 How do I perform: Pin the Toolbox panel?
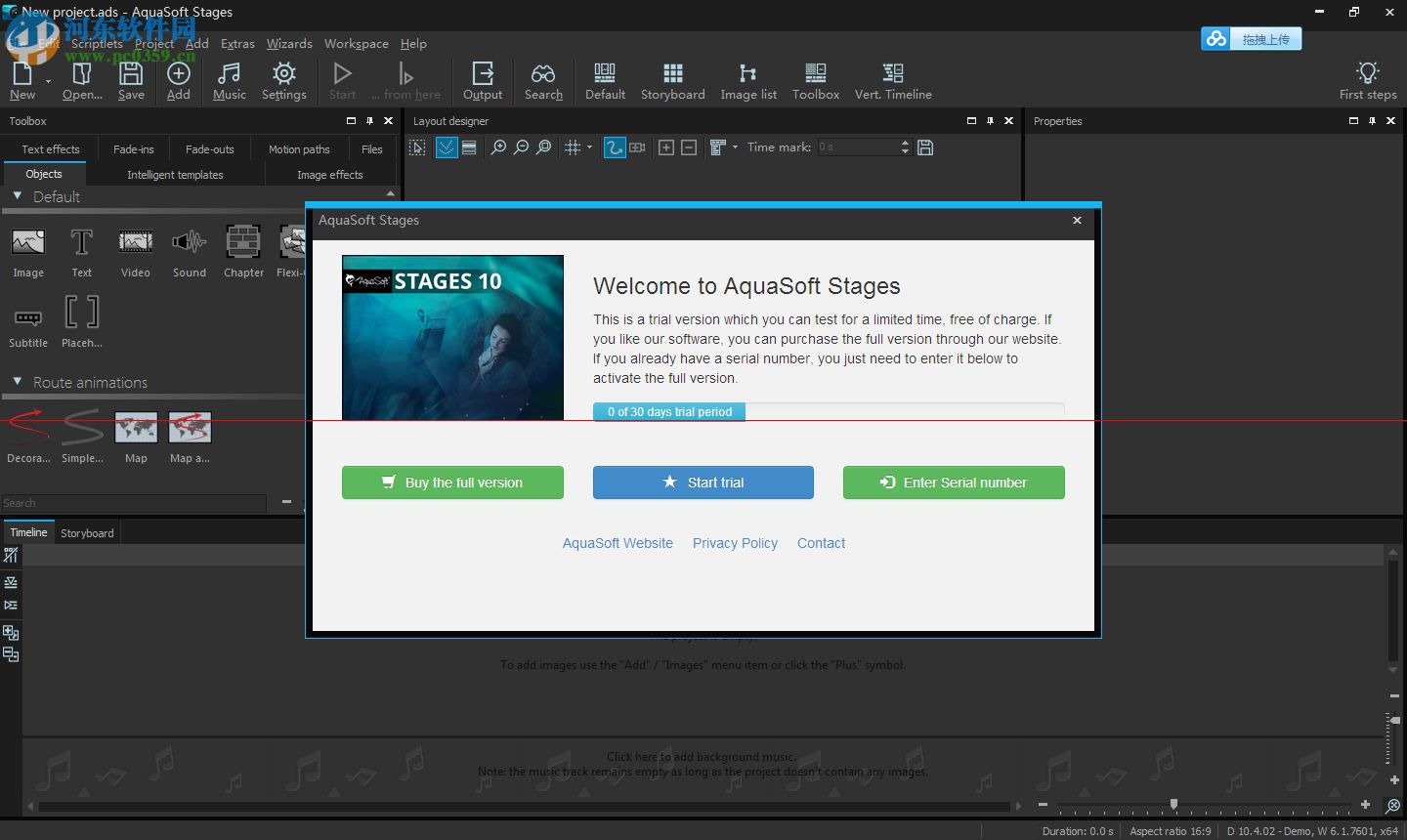pyautogui.click(x=369, y=121)
